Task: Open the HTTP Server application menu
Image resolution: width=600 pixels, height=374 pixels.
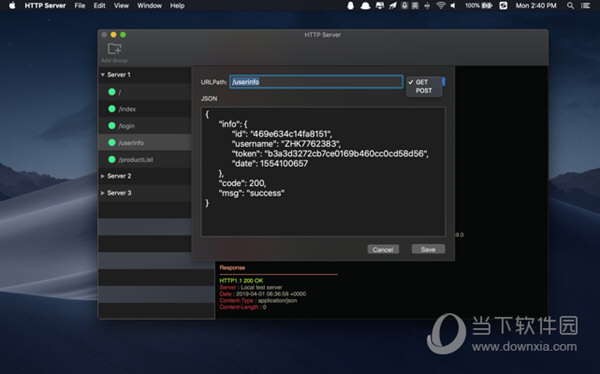Action: (x=45, y=5)
